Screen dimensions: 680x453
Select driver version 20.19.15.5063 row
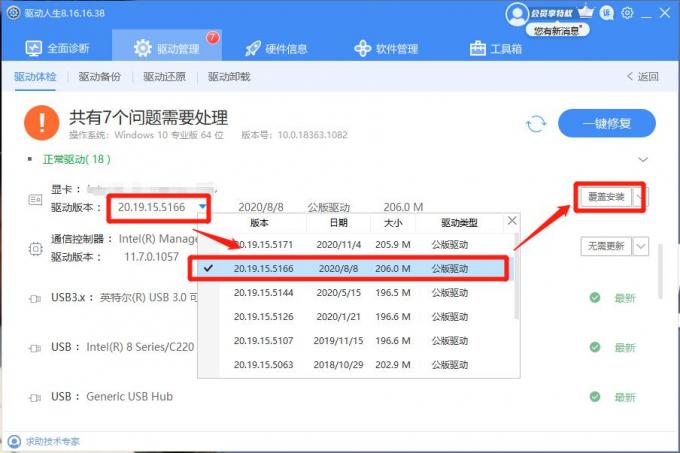(x=356, y=365)
